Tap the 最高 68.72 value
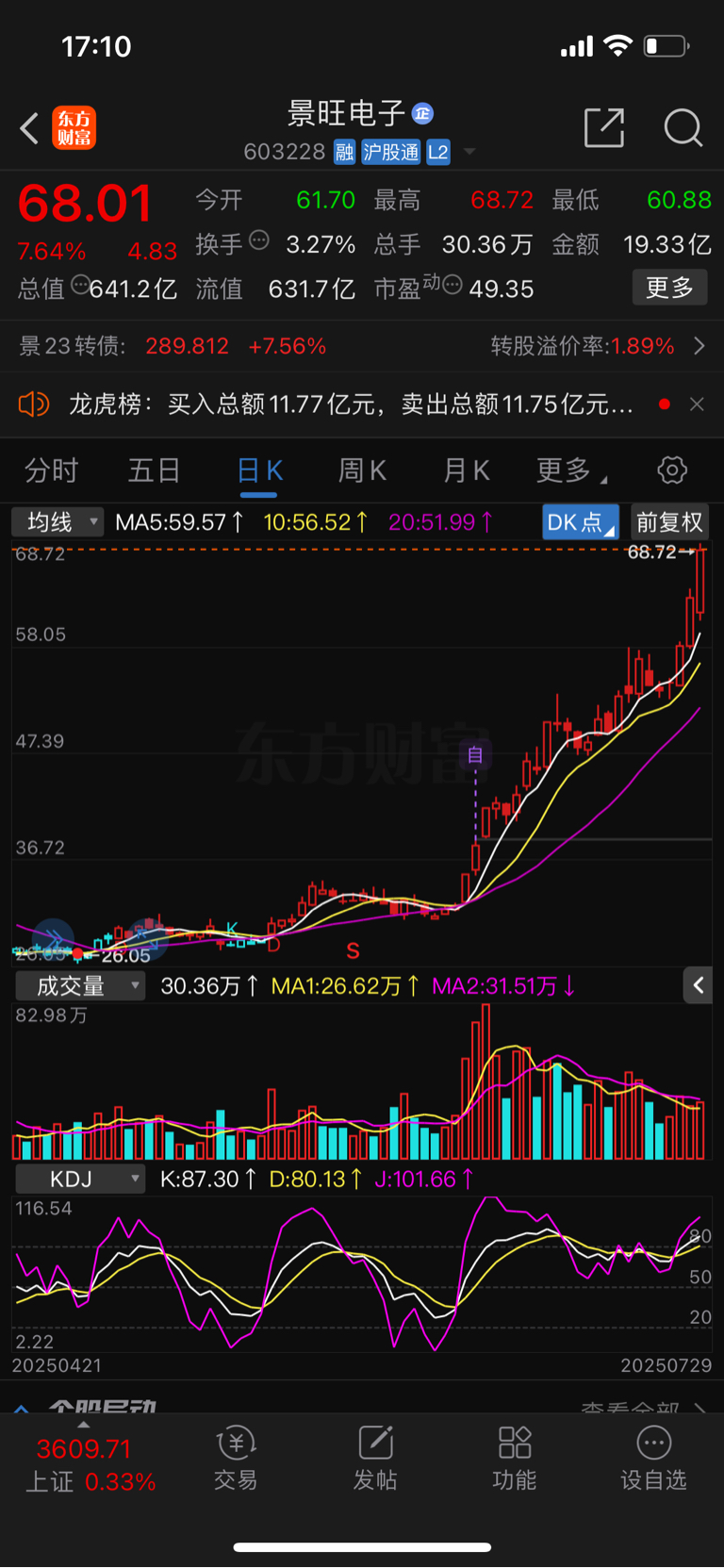Screen dimensions: 724x1568 point(502,200)
